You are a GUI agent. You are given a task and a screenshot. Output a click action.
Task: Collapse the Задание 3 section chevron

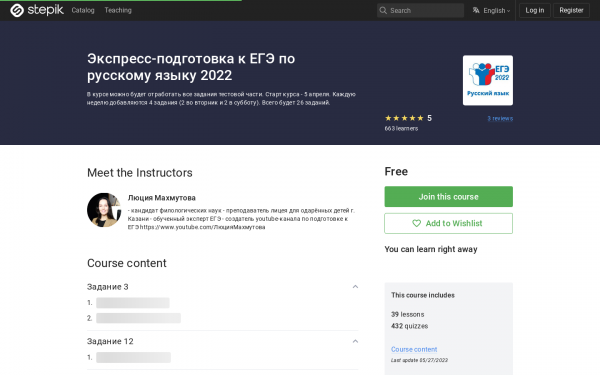click(x=355, y=287)
